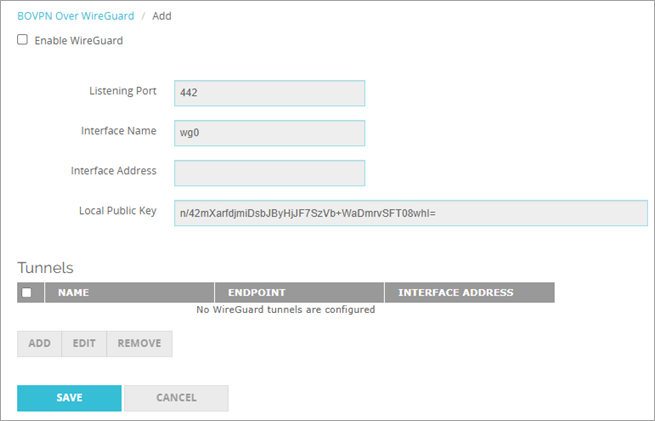This screenshot has width=655, height=421.
Task: Focus the Interface Address field
Action: (269, 173)
